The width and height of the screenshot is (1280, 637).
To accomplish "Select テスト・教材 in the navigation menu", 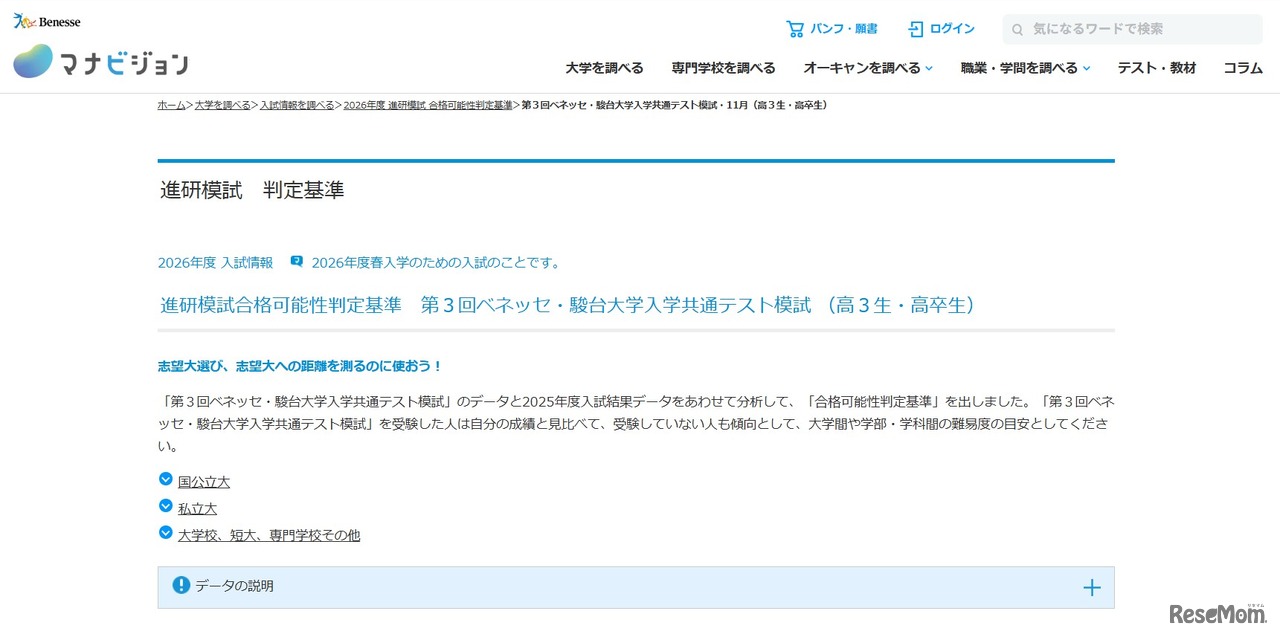I will (x=1156, y=68).
